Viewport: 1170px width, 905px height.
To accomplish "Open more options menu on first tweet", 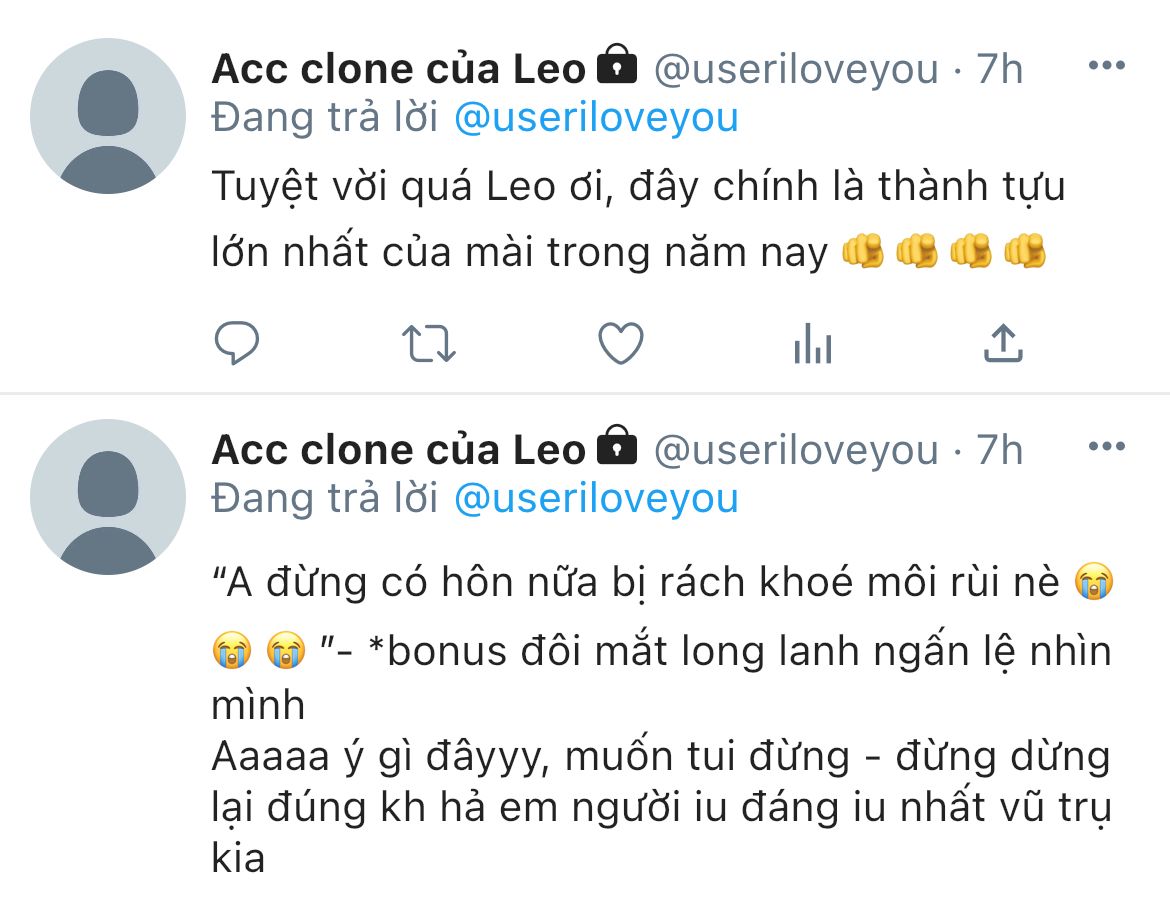I will point(1106,66).
